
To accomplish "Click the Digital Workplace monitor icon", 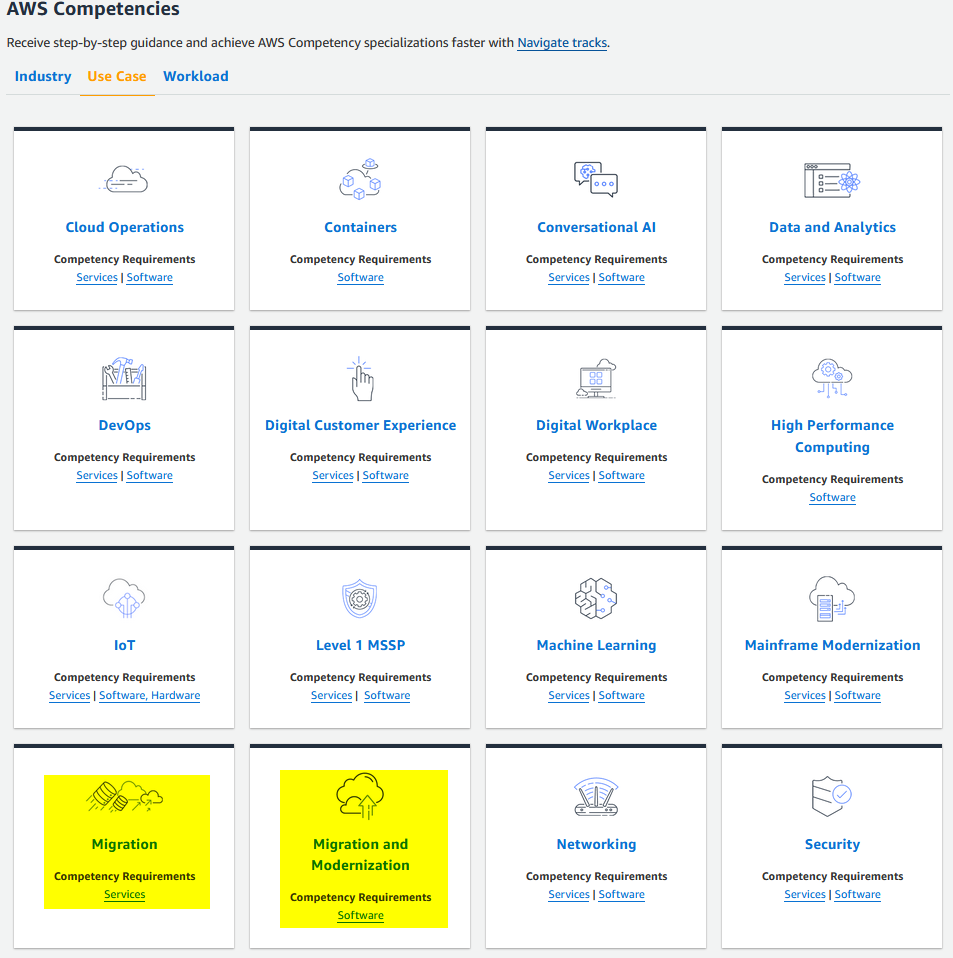I will click(596, 379).
